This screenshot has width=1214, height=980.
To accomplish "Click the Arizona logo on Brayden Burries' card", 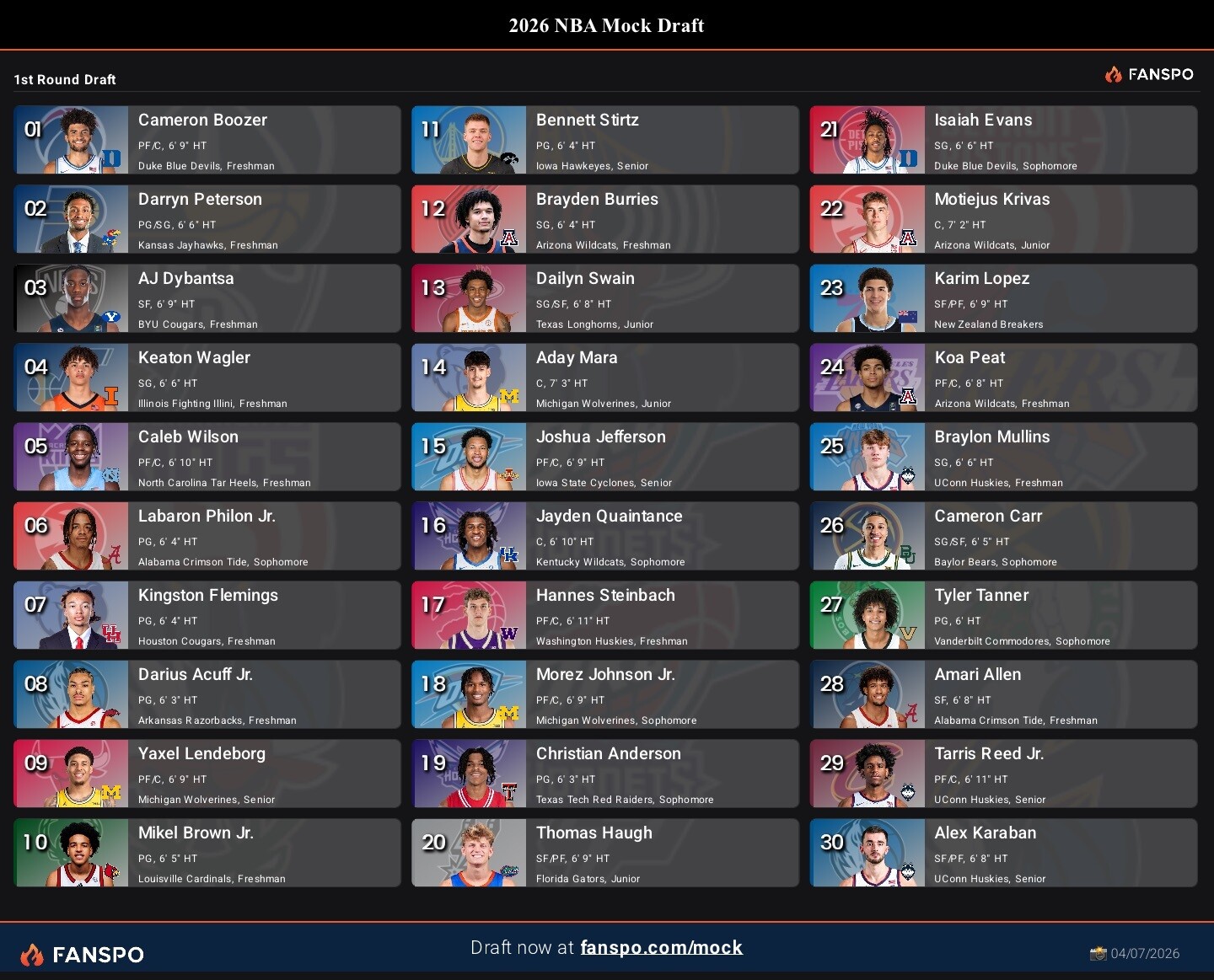I will pyautogui.click(x=509, y=238).
